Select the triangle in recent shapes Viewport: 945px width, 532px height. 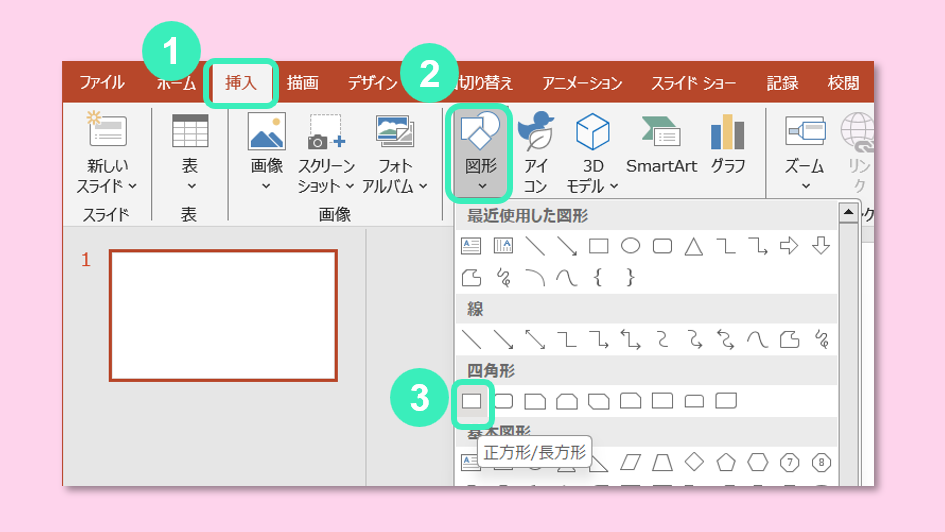(x=694, y=246)
